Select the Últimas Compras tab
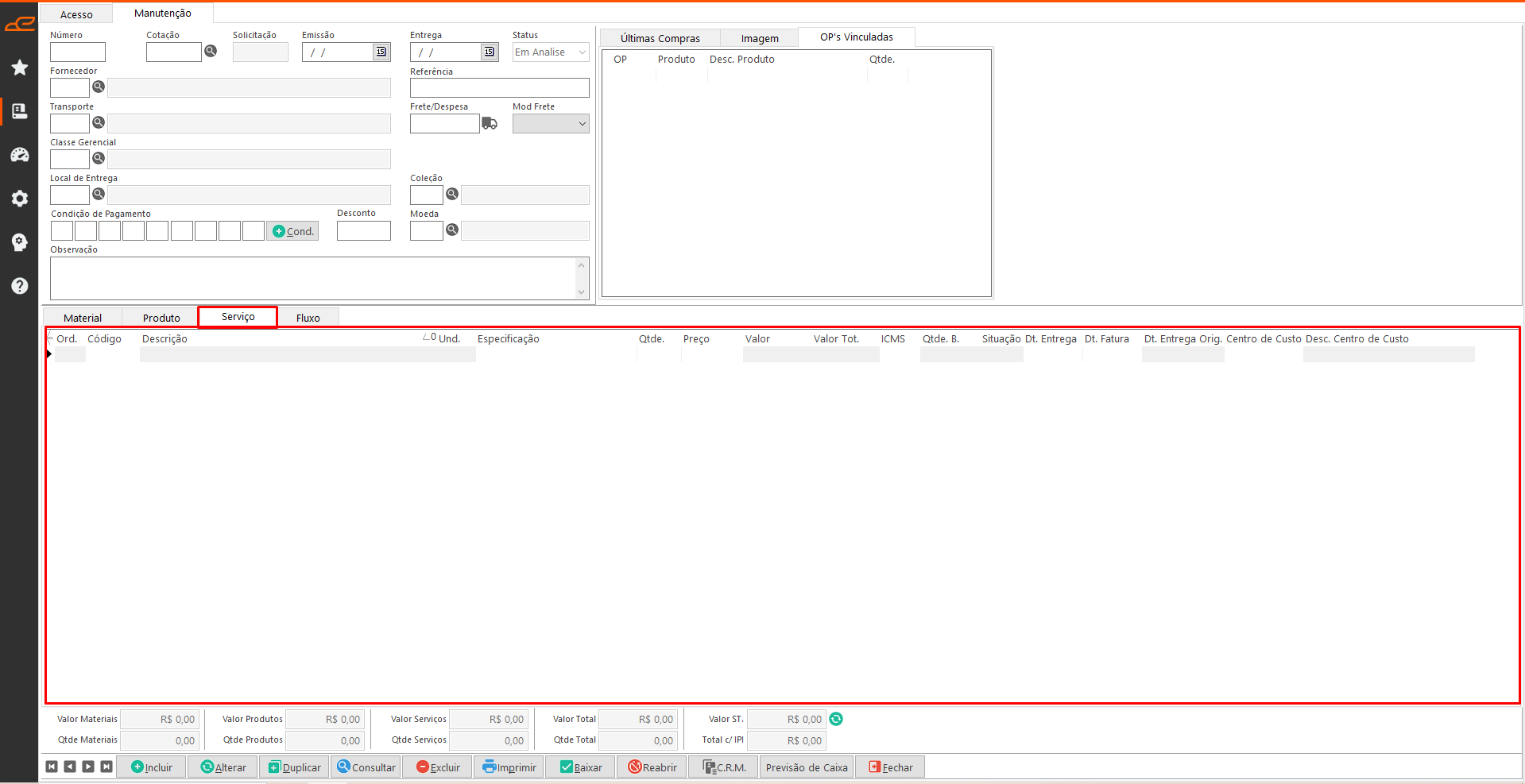Viewport: 1525px width, 784px height. tap(660, 38)
